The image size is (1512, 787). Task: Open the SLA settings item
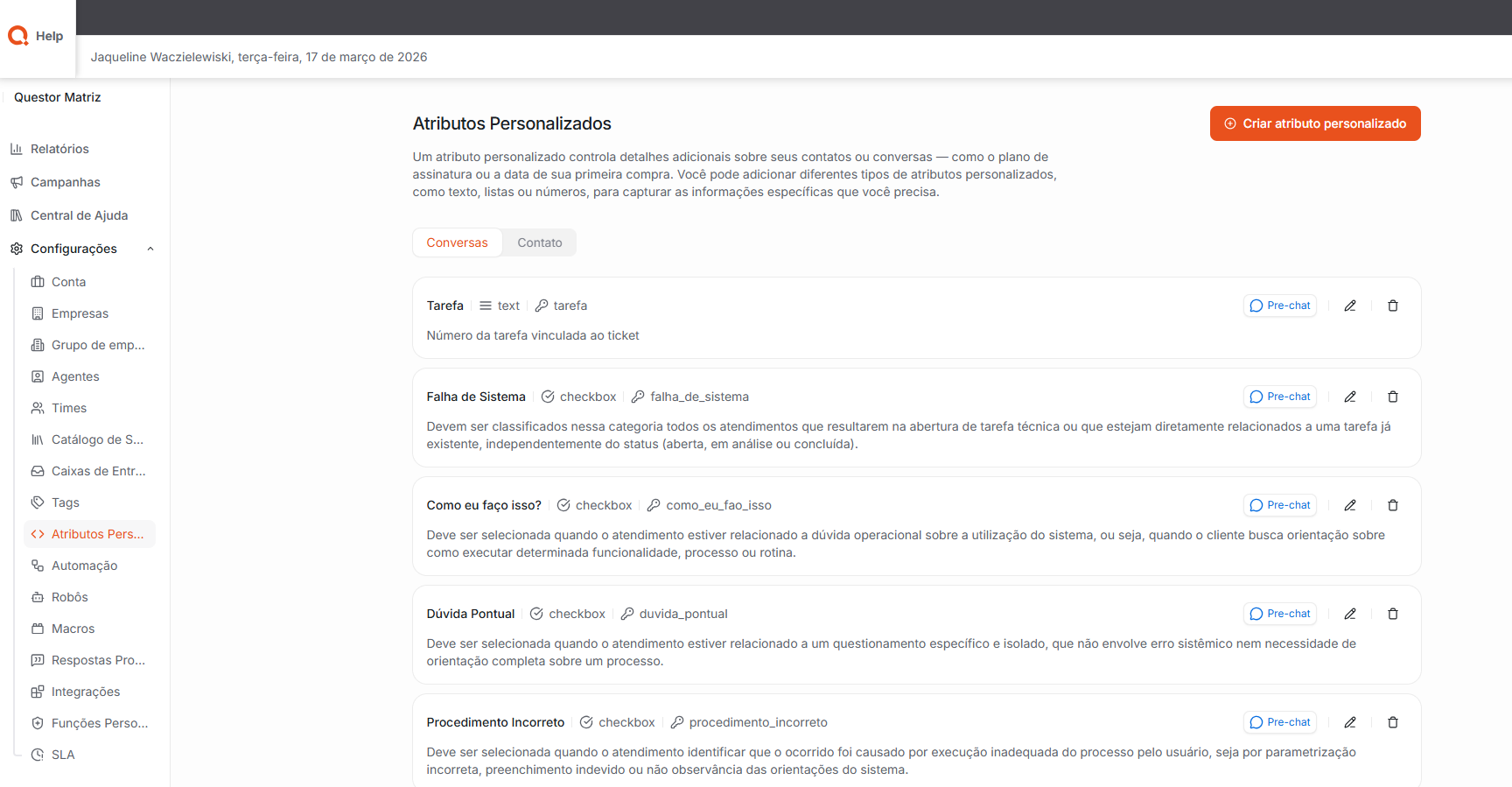tap(63, 755)
